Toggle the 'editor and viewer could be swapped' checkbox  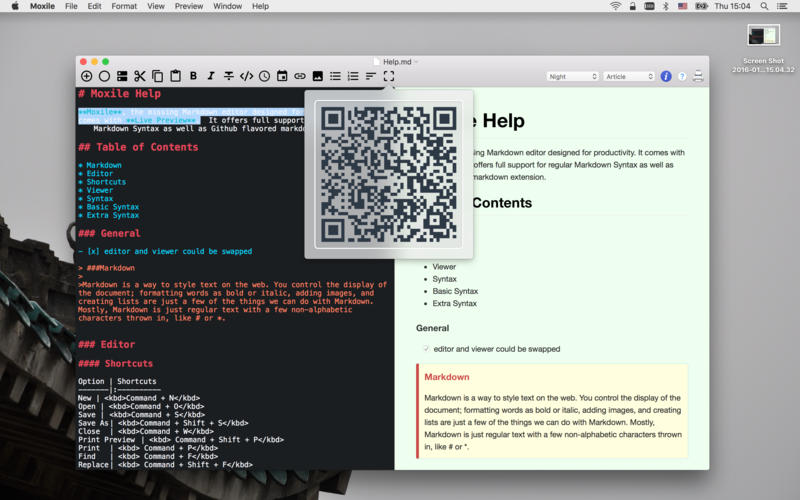point(426,348)
